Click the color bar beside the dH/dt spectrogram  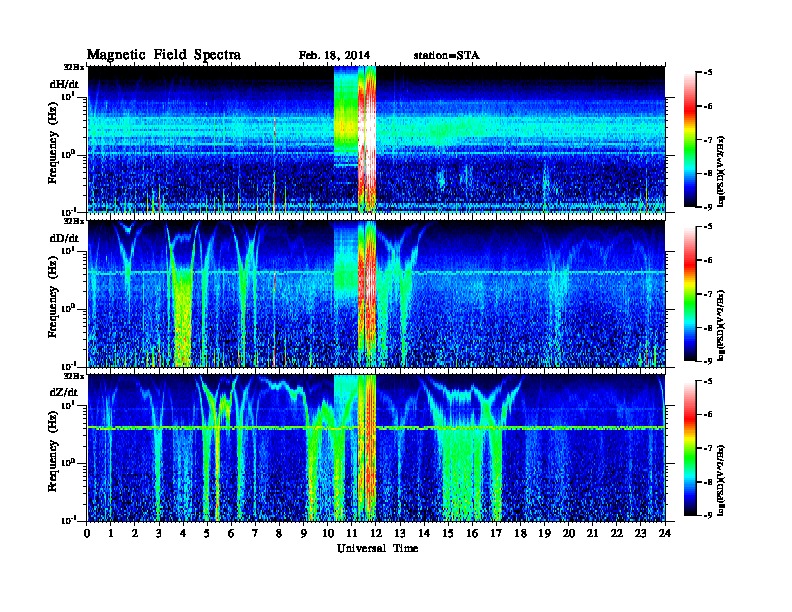689,139
